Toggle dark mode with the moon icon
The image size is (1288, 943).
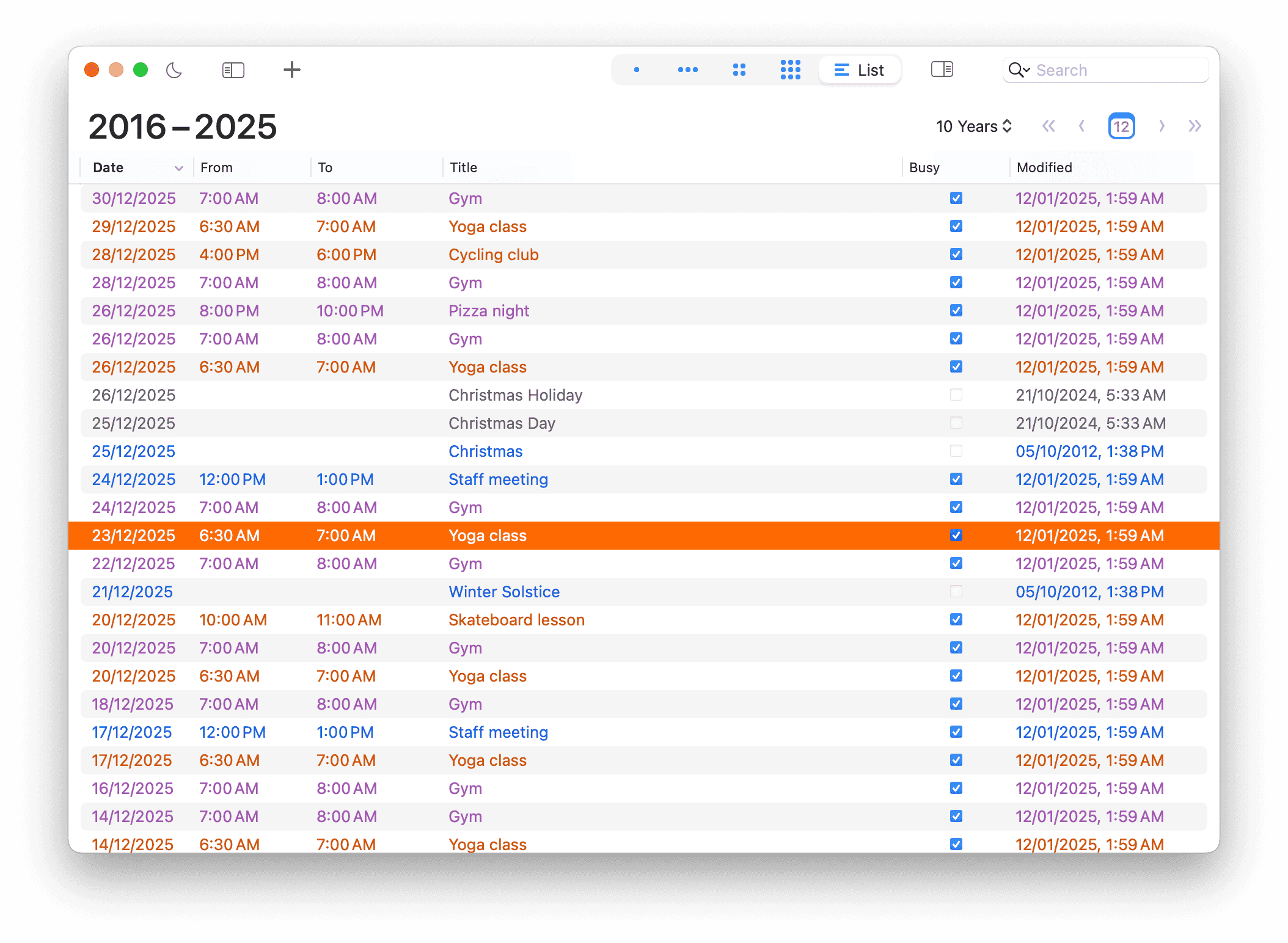point(174,70)
